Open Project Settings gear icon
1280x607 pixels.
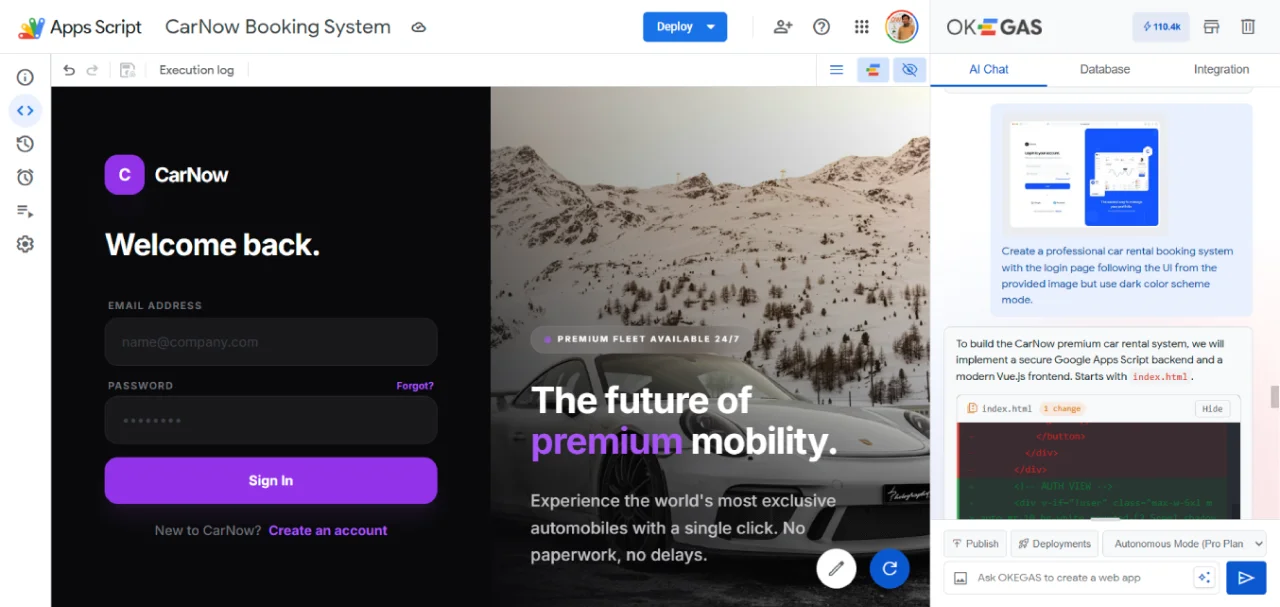(x=25, y=244)
